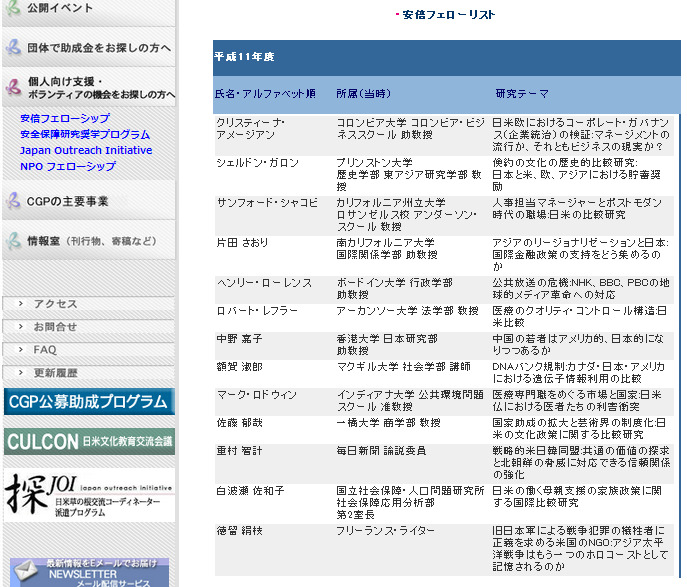687x587 pixels.
Task: Click the arrow icon beside アクセス
Action: click(20, 303)
